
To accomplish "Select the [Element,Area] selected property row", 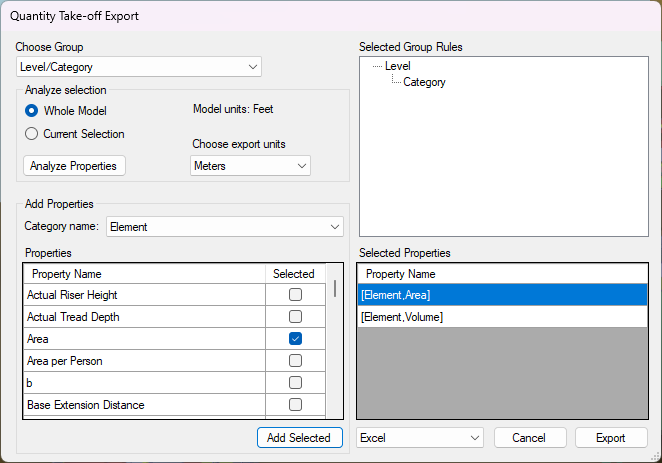I will pyautogui.click(x=502, y=295).
